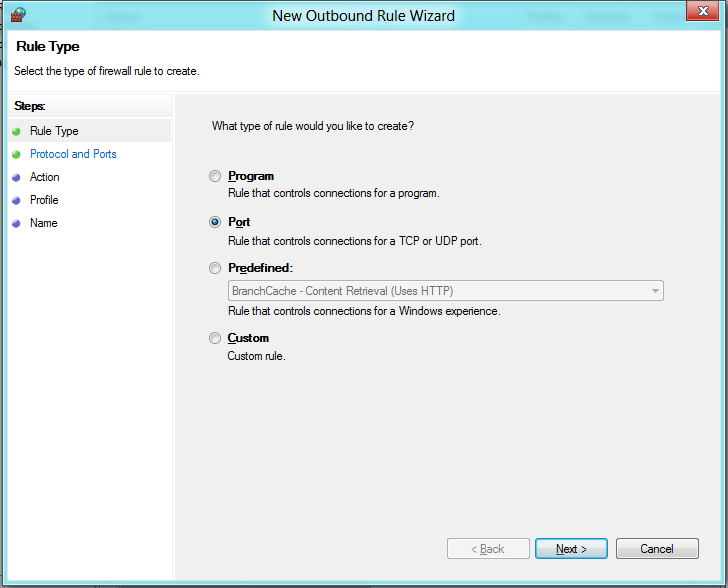Click the Back button

(x=489, y=549)
